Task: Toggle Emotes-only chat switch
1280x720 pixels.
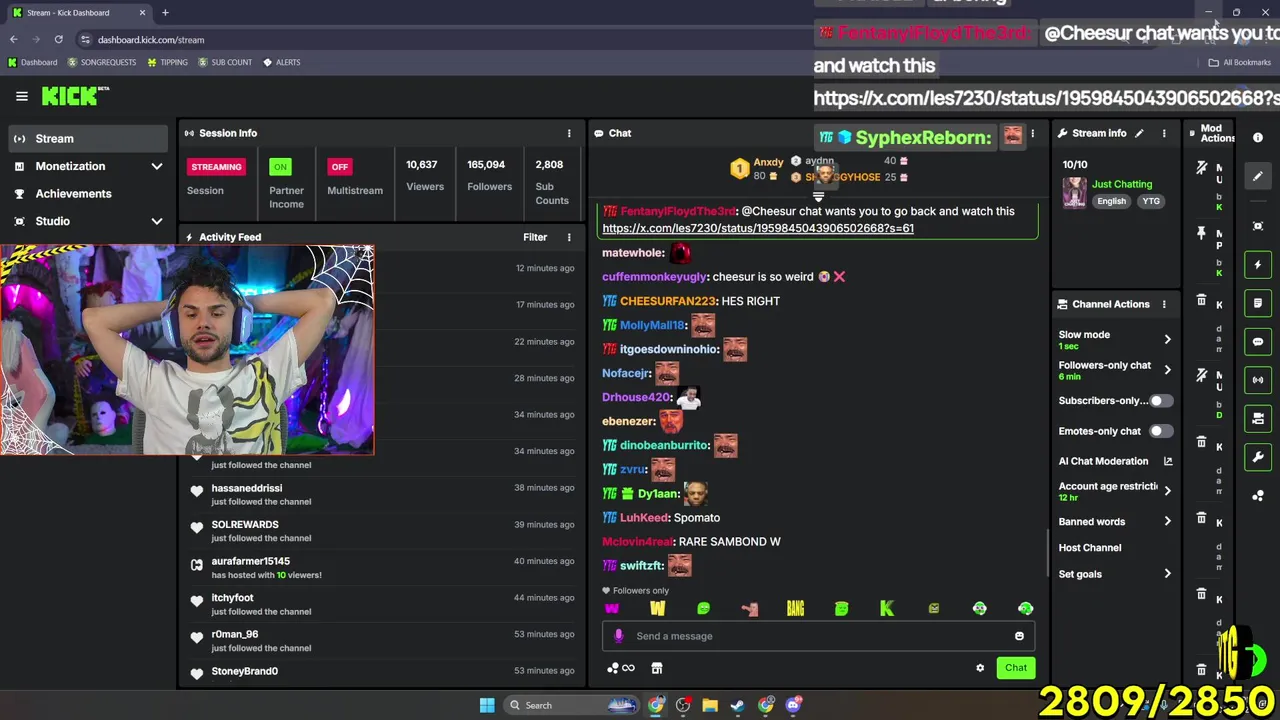Action: (x=1160, y=431)
